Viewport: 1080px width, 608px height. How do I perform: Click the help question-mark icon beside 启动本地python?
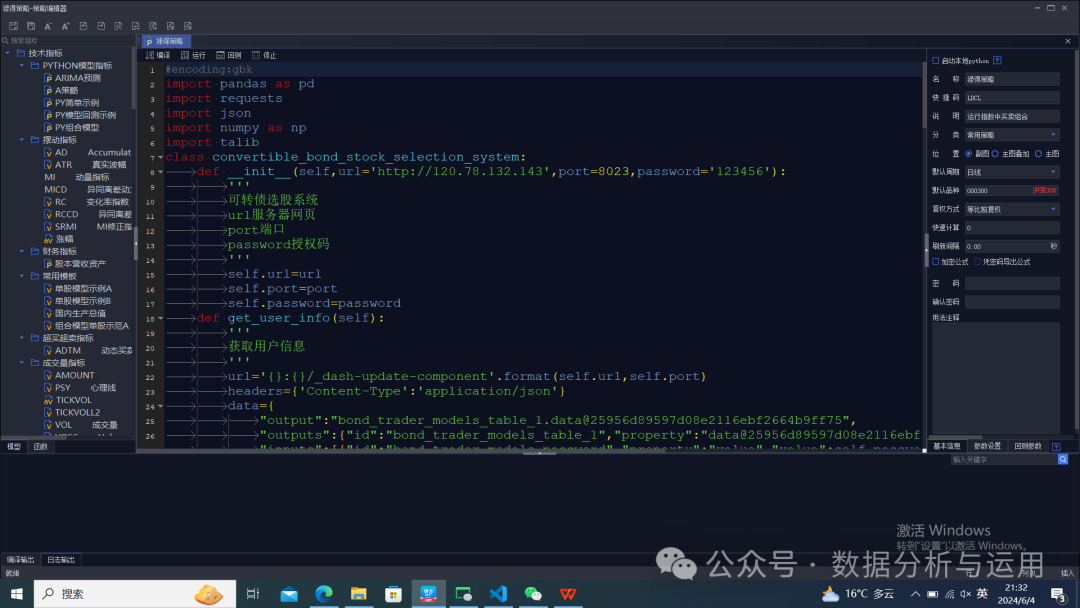[997, 61]
